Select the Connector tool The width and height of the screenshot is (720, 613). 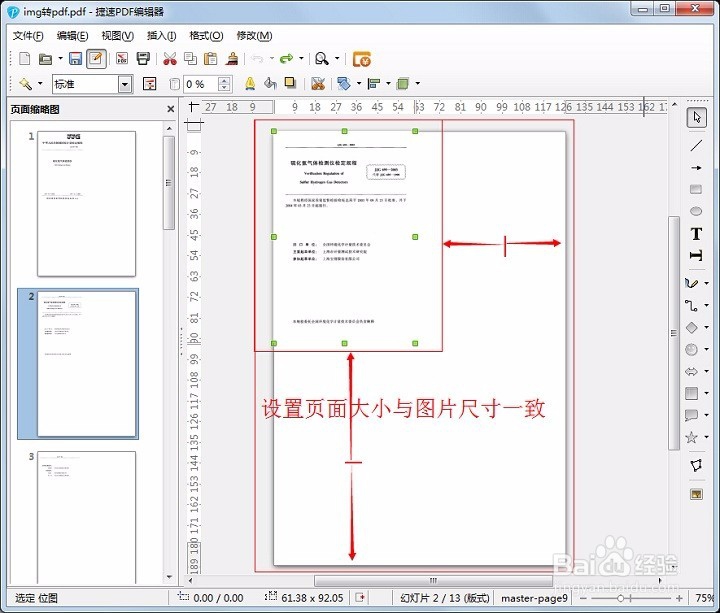(x=691, y=305)
